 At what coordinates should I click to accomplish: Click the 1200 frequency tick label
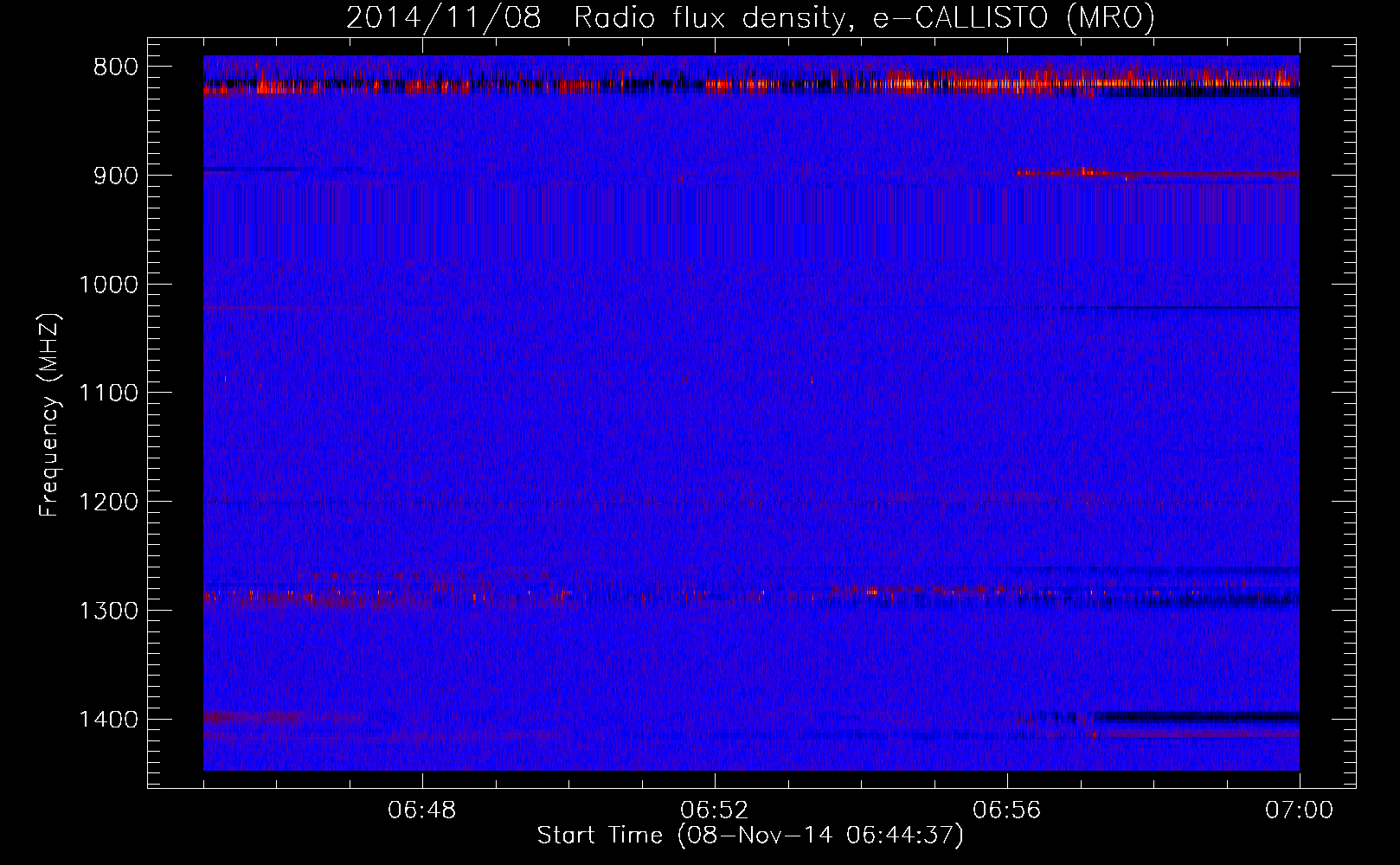tap(108, 503)
